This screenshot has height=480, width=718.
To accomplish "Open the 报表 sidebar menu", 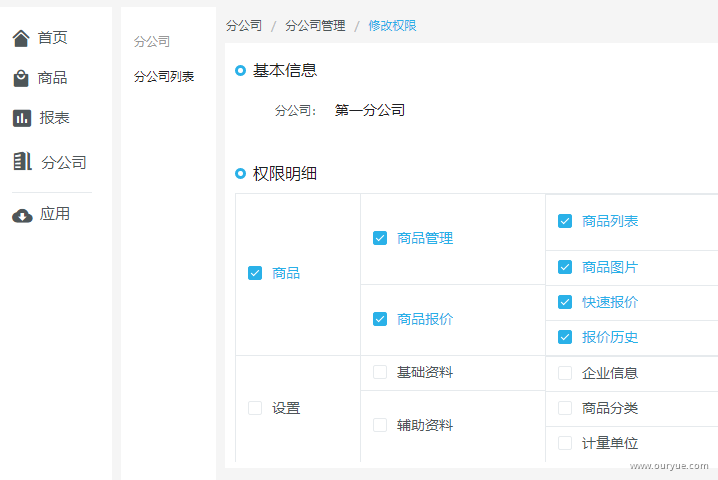I will (x=55, y=118).
